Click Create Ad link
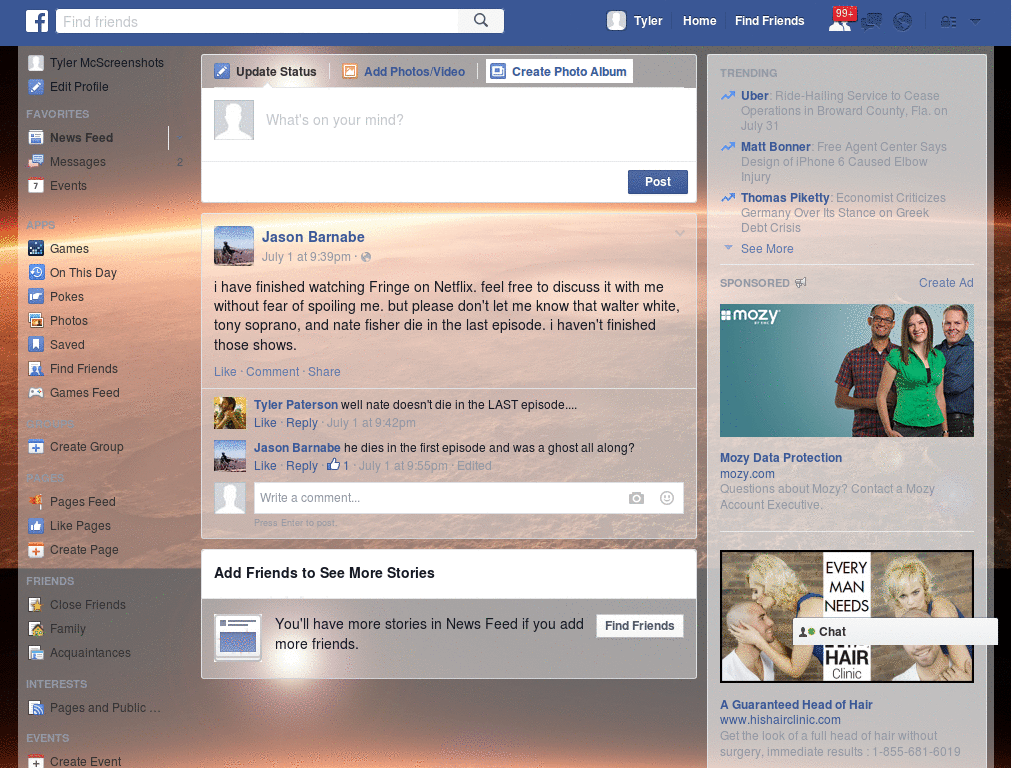The image size is (1024, 768). (946, 283)
